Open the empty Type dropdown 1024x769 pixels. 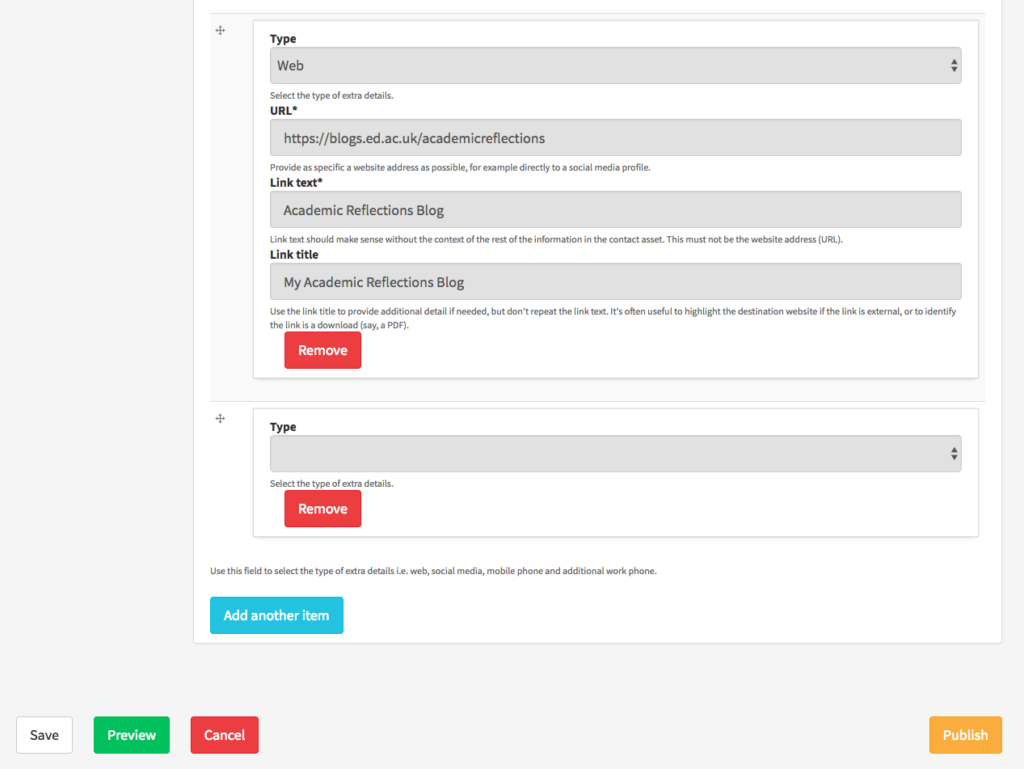614,454
